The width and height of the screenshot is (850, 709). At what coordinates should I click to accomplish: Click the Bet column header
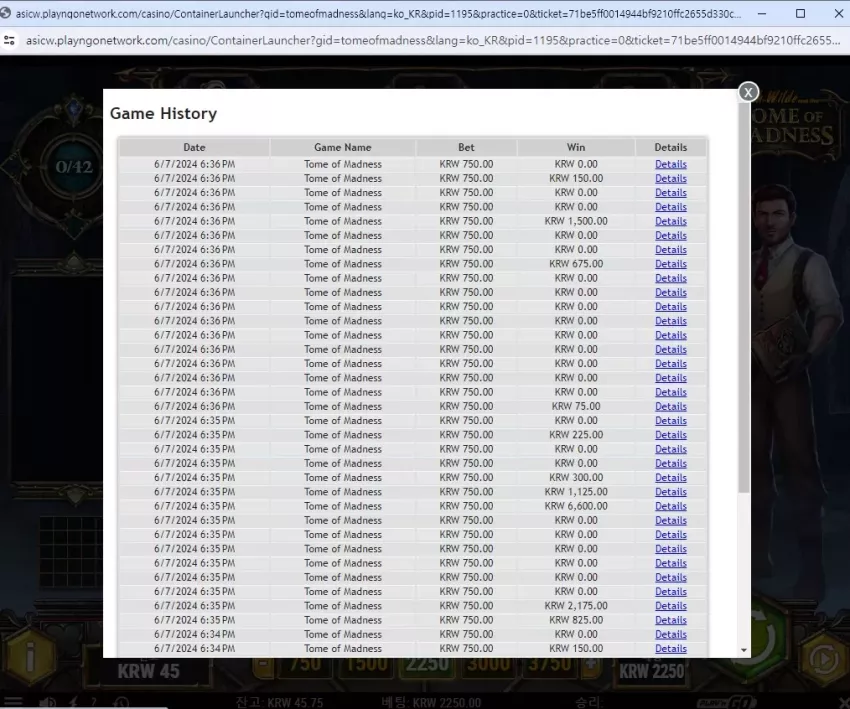[x=466, y=147]
